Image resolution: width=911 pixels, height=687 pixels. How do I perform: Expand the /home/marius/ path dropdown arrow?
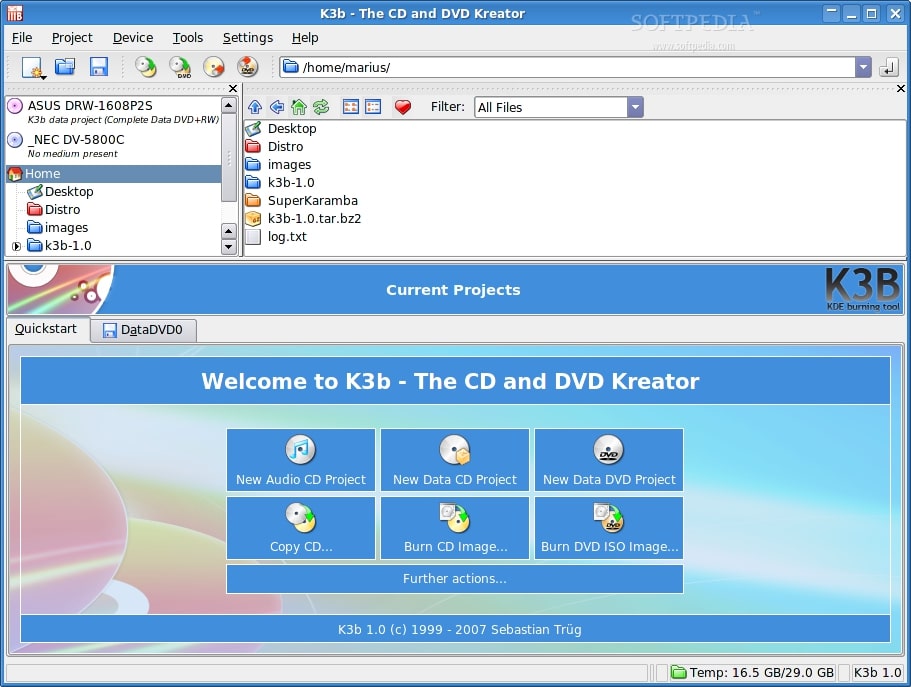(863, 67)
